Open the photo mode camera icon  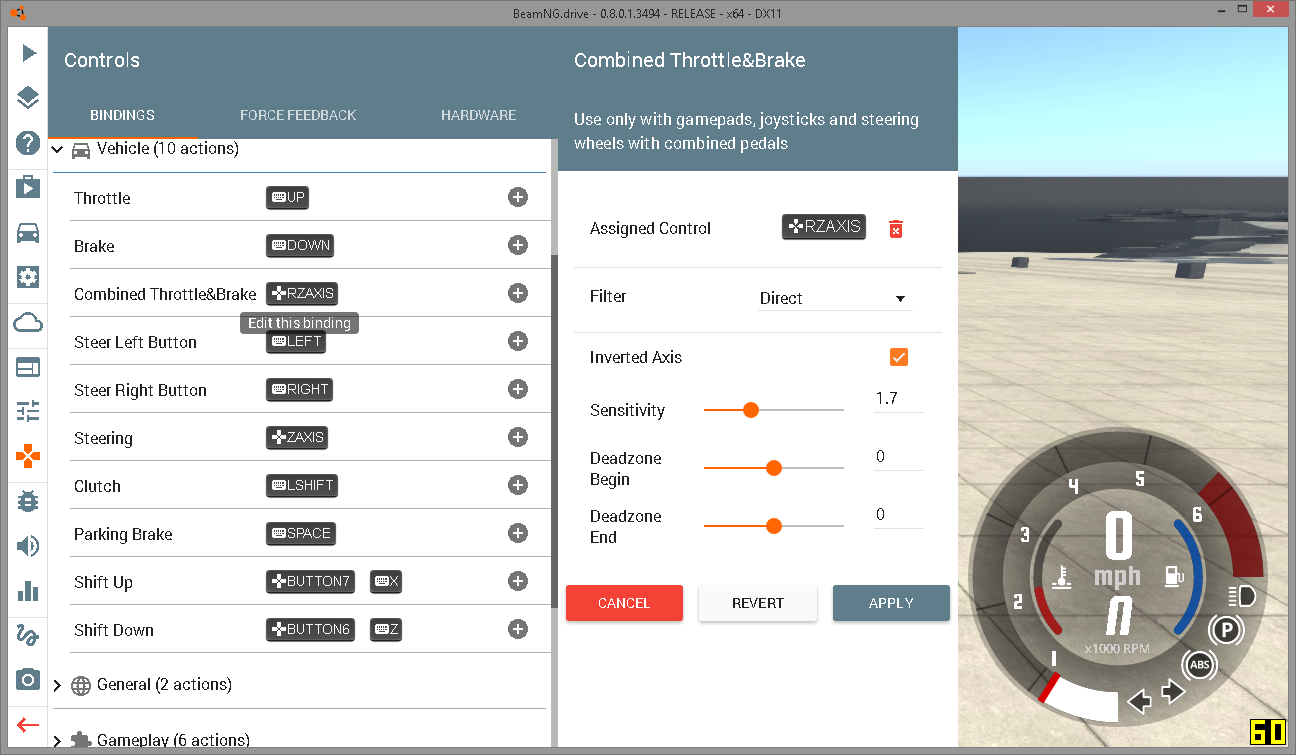28,680
